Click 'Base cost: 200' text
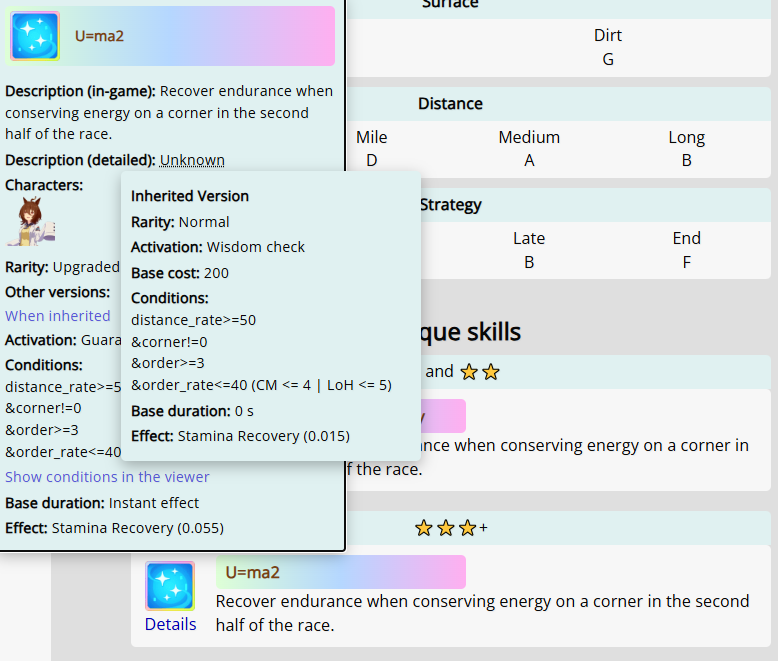The width and height of the screenshot is (778, 661). point(180,273)
